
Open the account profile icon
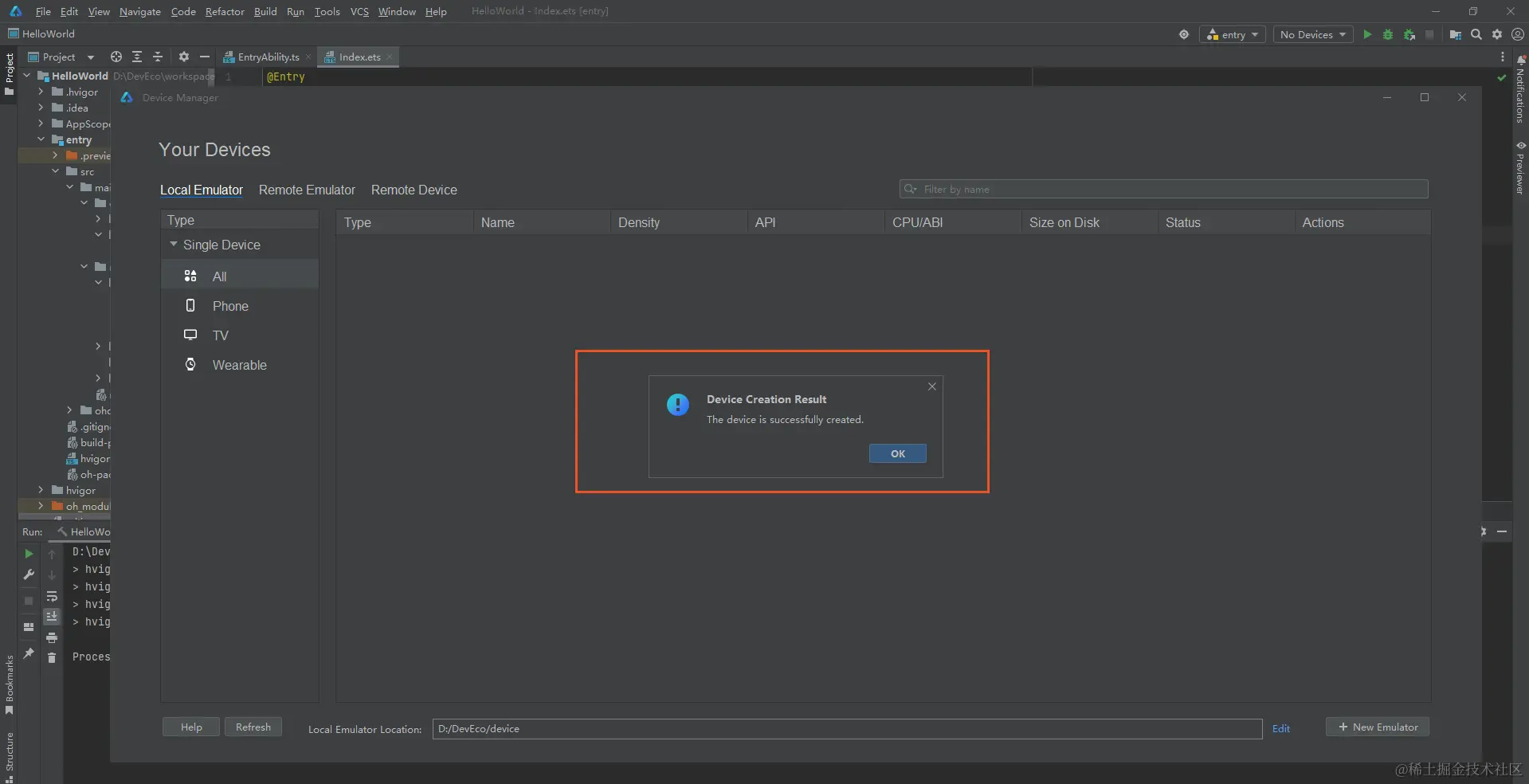[x=1518, y=34]
